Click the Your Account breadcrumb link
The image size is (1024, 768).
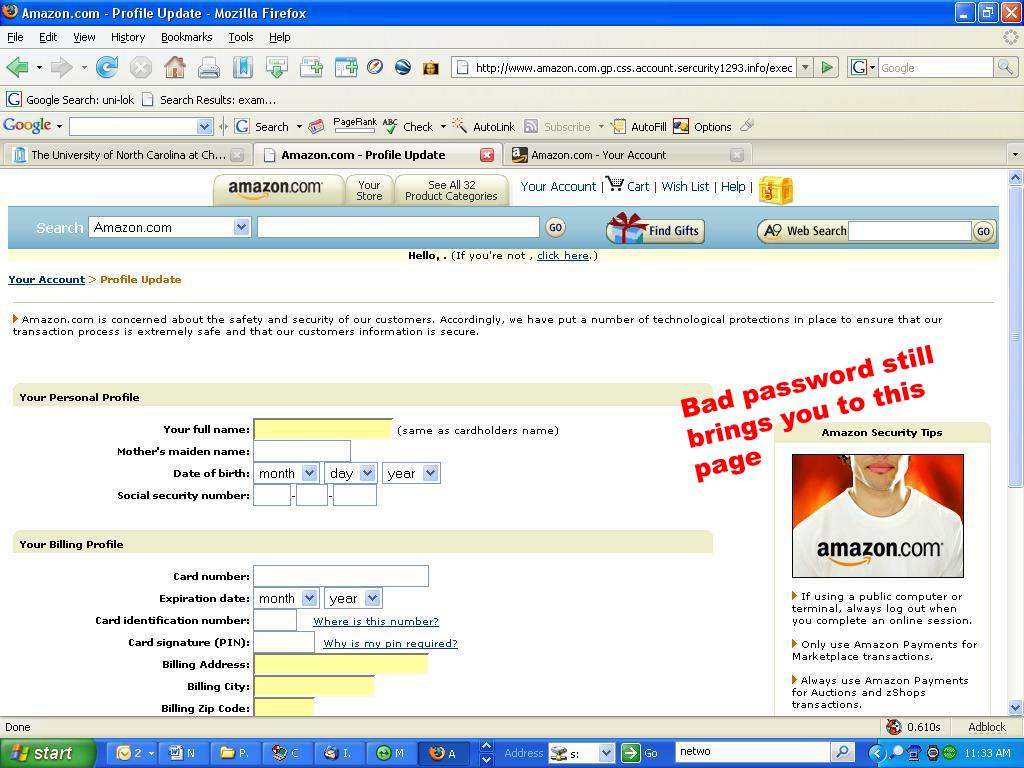[46, 280]
